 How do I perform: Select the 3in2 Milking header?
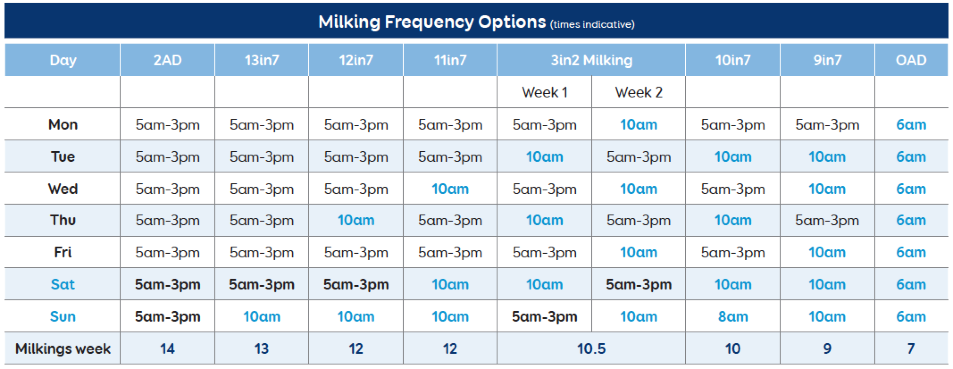click(x=591, y=60)
